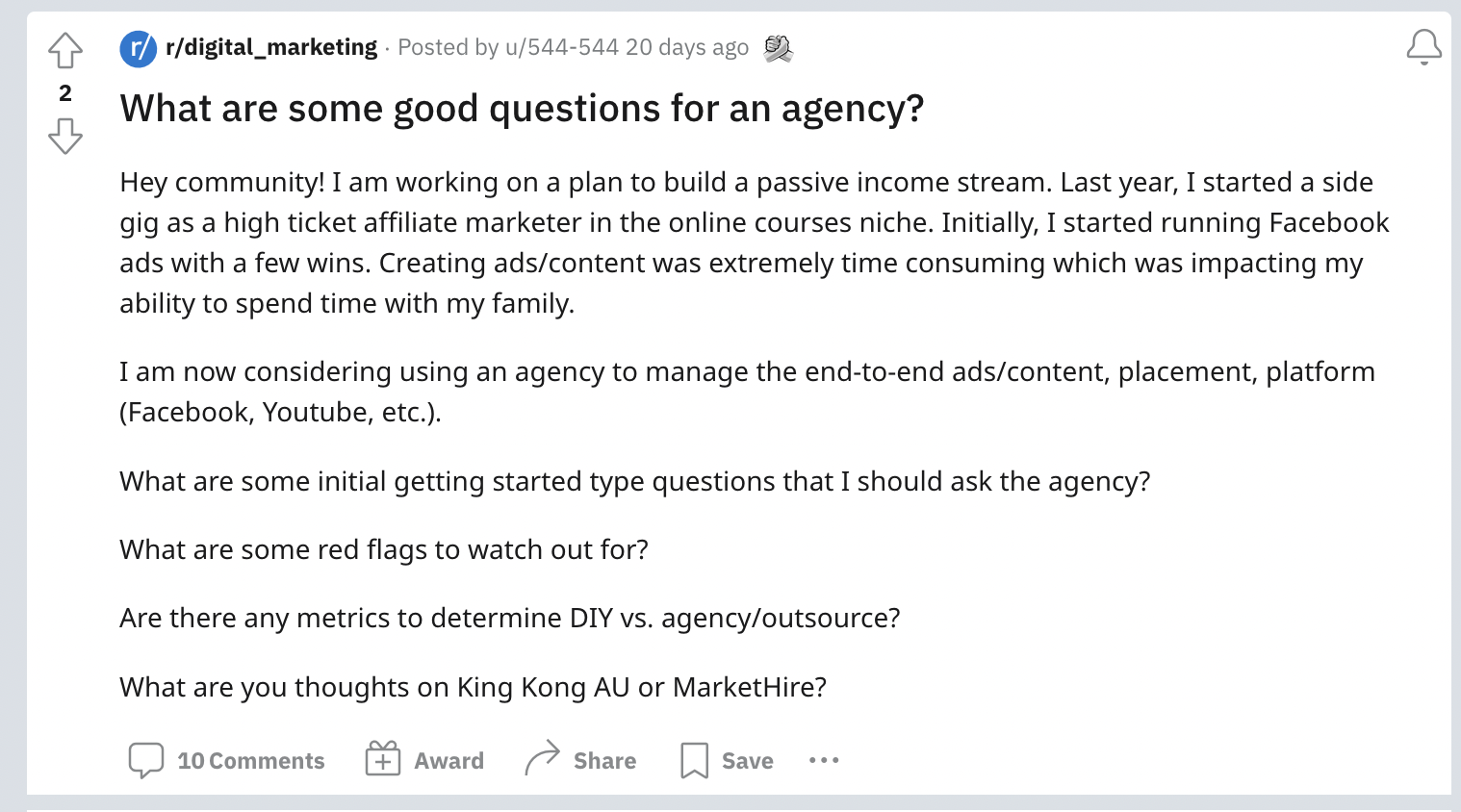Click the vote count number
1461x812 pixels.
click(x=65, y=93)
